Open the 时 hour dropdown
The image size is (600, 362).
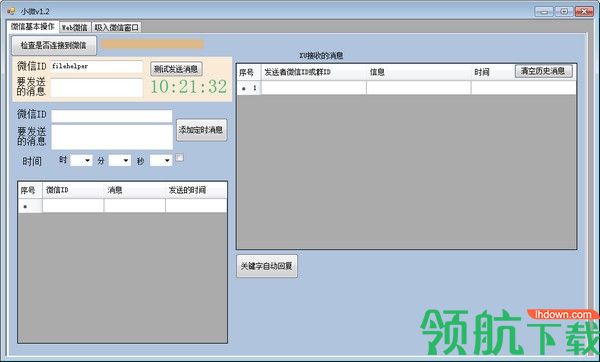tap(81, 160)
